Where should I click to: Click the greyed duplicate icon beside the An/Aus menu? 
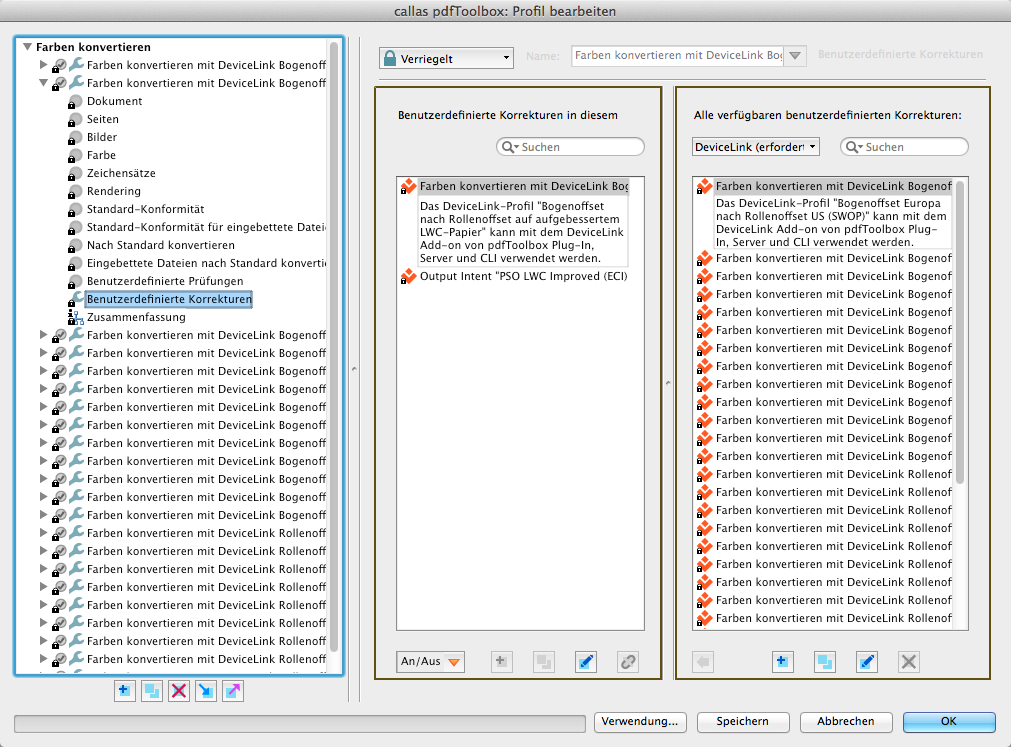coord(544,661)
